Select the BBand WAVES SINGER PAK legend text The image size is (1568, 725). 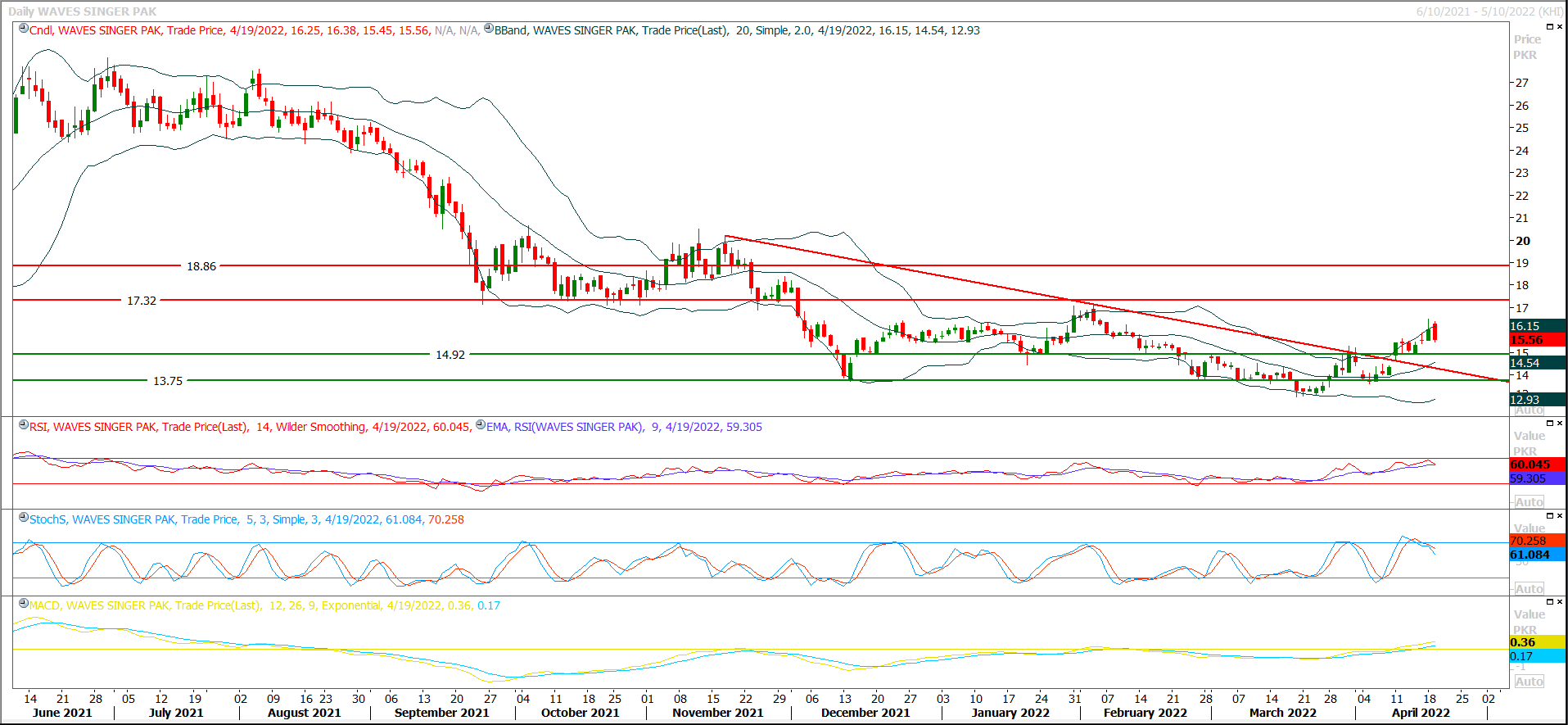pyautogui.click(x=737, y=30)
